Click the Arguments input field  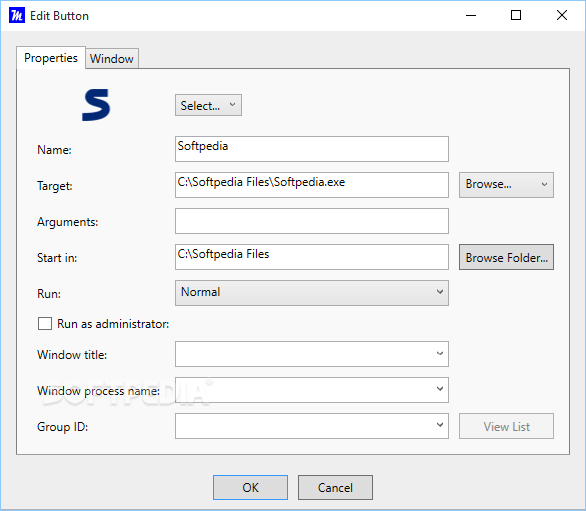click(x=312, y=221)
